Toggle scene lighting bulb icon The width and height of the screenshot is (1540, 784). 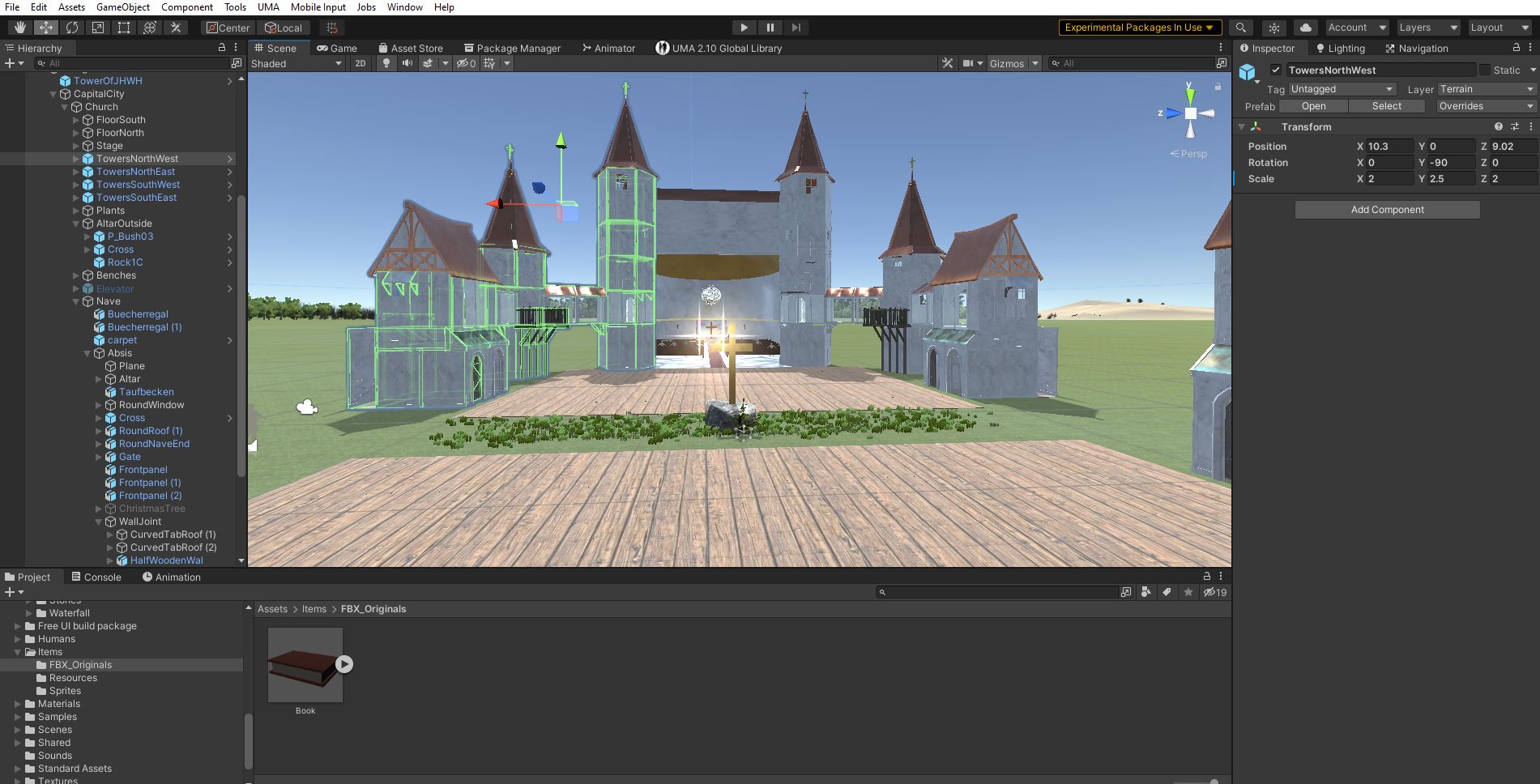(386, 63)
